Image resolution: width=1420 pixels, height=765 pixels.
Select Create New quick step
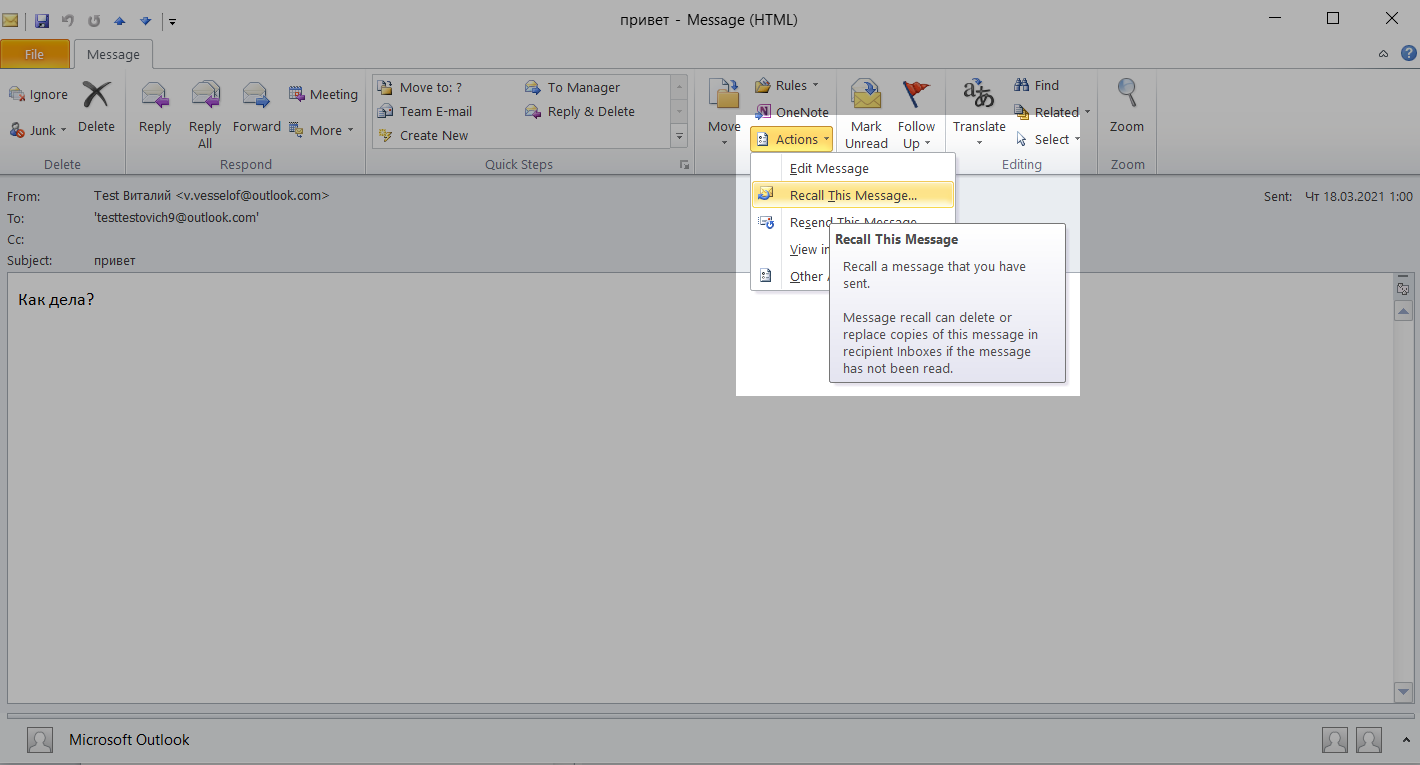click(x=424, y=135)
